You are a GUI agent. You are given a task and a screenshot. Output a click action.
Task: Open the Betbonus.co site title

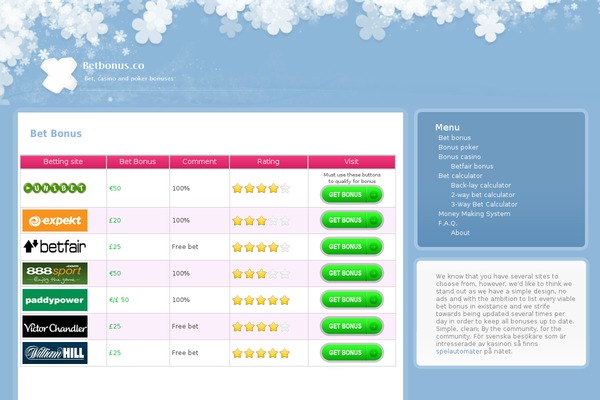click(114, 65)
